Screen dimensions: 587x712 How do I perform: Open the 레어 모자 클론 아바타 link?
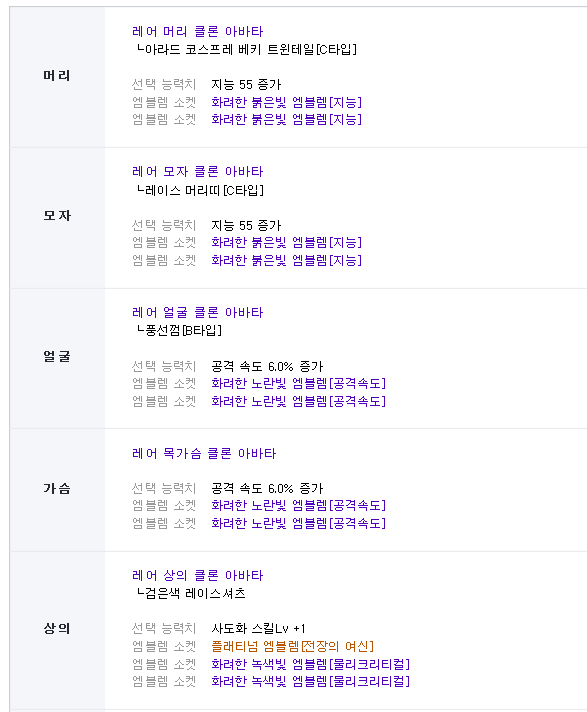pyautogui.click(x=197, y=172)
